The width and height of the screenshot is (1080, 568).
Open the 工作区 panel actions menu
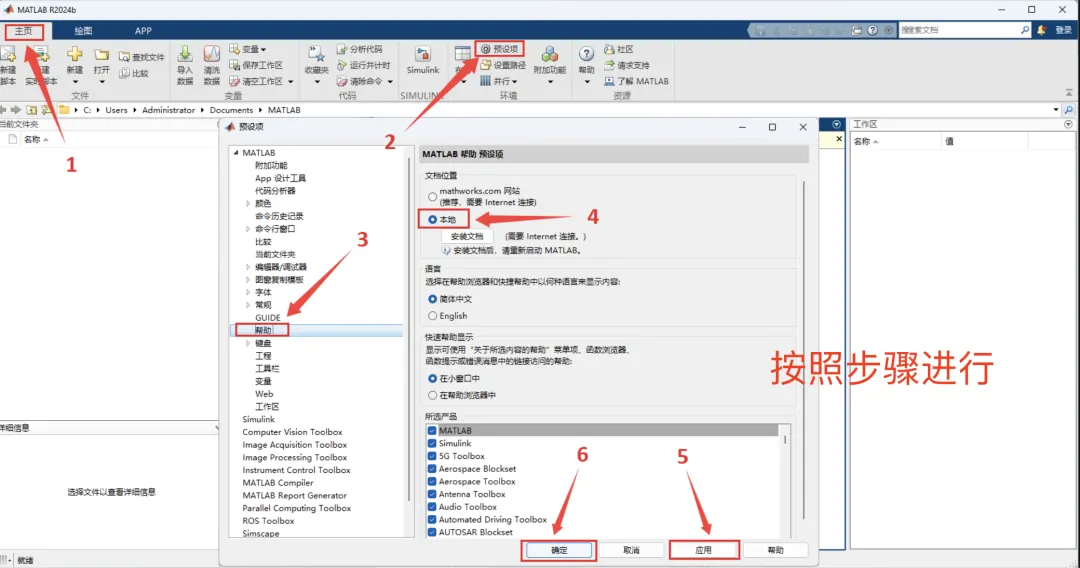(x=1068, y=125)
